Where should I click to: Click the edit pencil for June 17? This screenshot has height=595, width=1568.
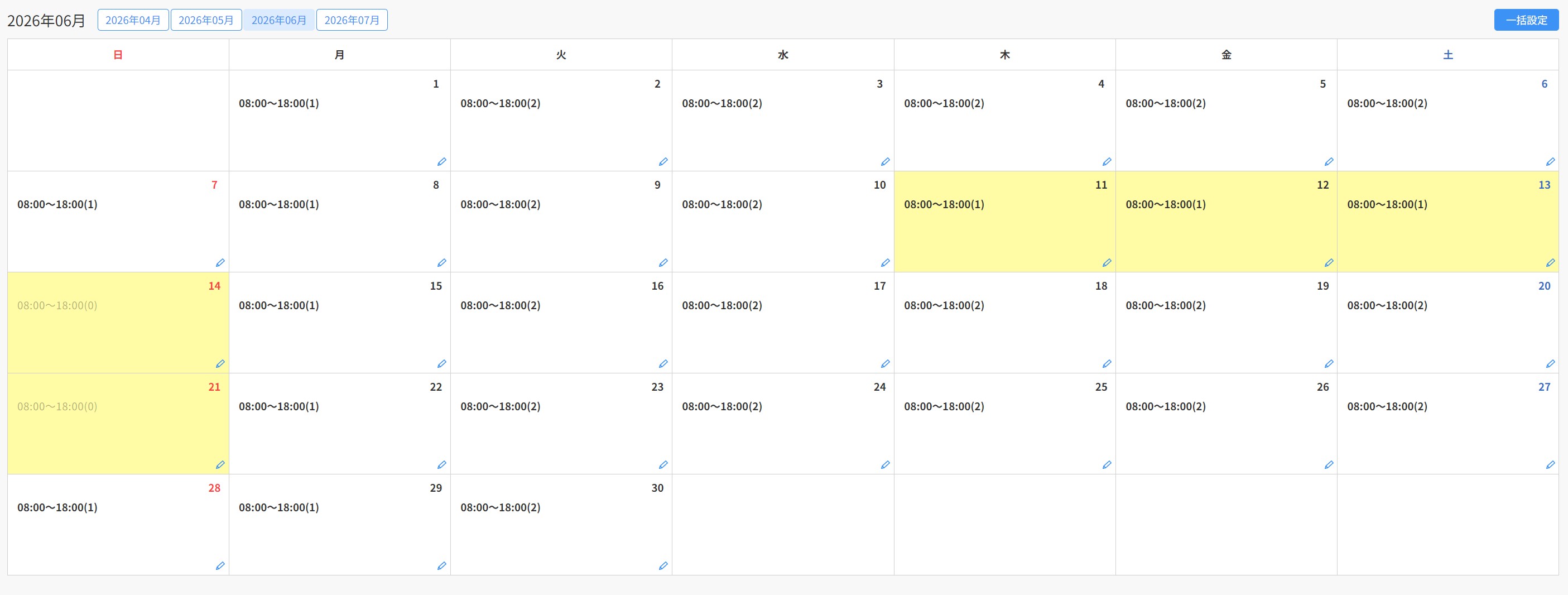pyautogui.click(x=885, y=363)
